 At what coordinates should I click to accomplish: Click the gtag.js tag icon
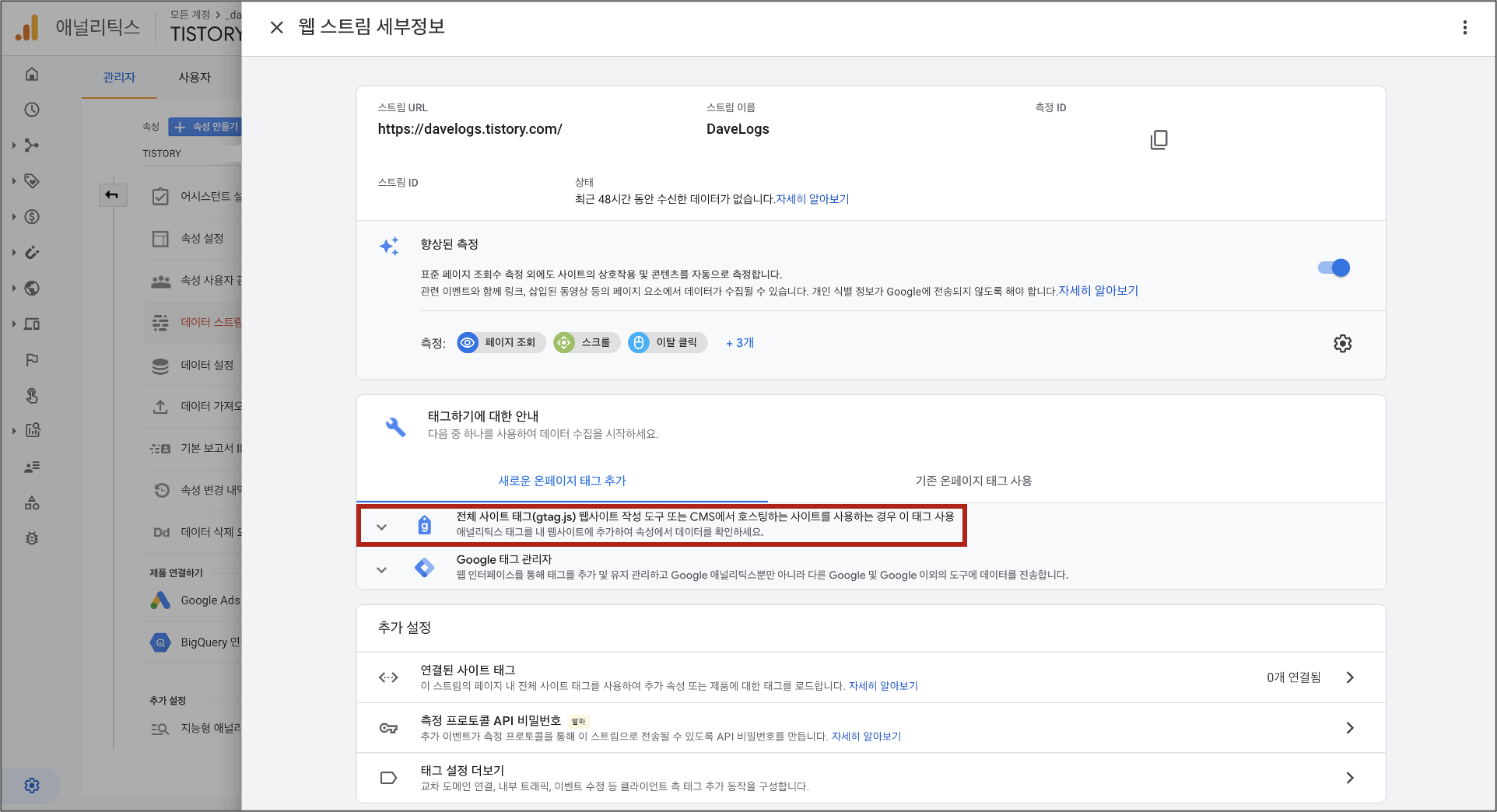point(424,525)
